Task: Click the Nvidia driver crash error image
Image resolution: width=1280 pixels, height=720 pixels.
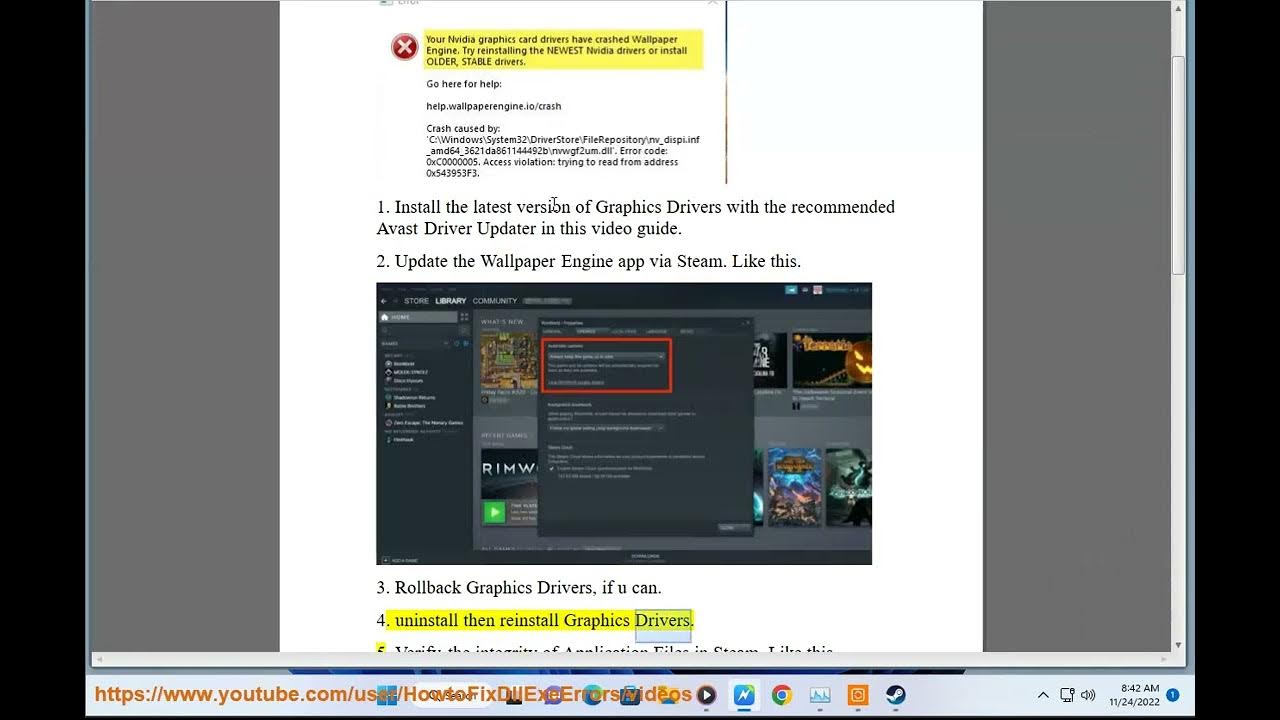Action: tap(551, 92)
